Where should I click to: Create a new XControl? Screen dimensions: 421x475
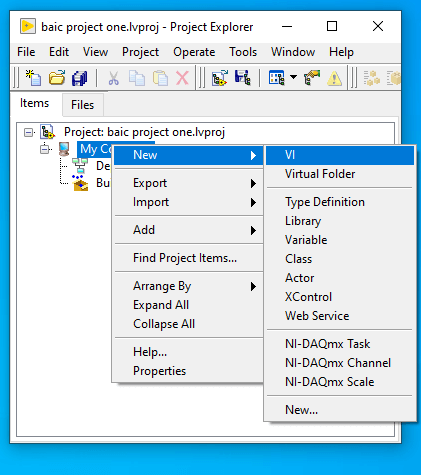340,297
